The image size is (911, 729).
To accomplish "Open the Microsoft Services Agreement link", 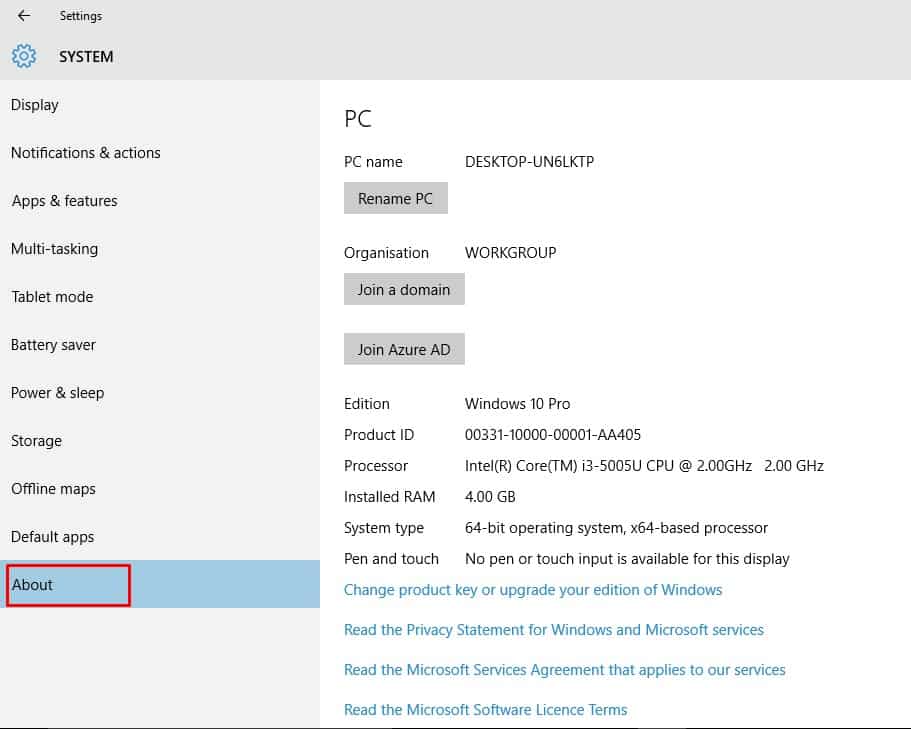I will [565, 670].
